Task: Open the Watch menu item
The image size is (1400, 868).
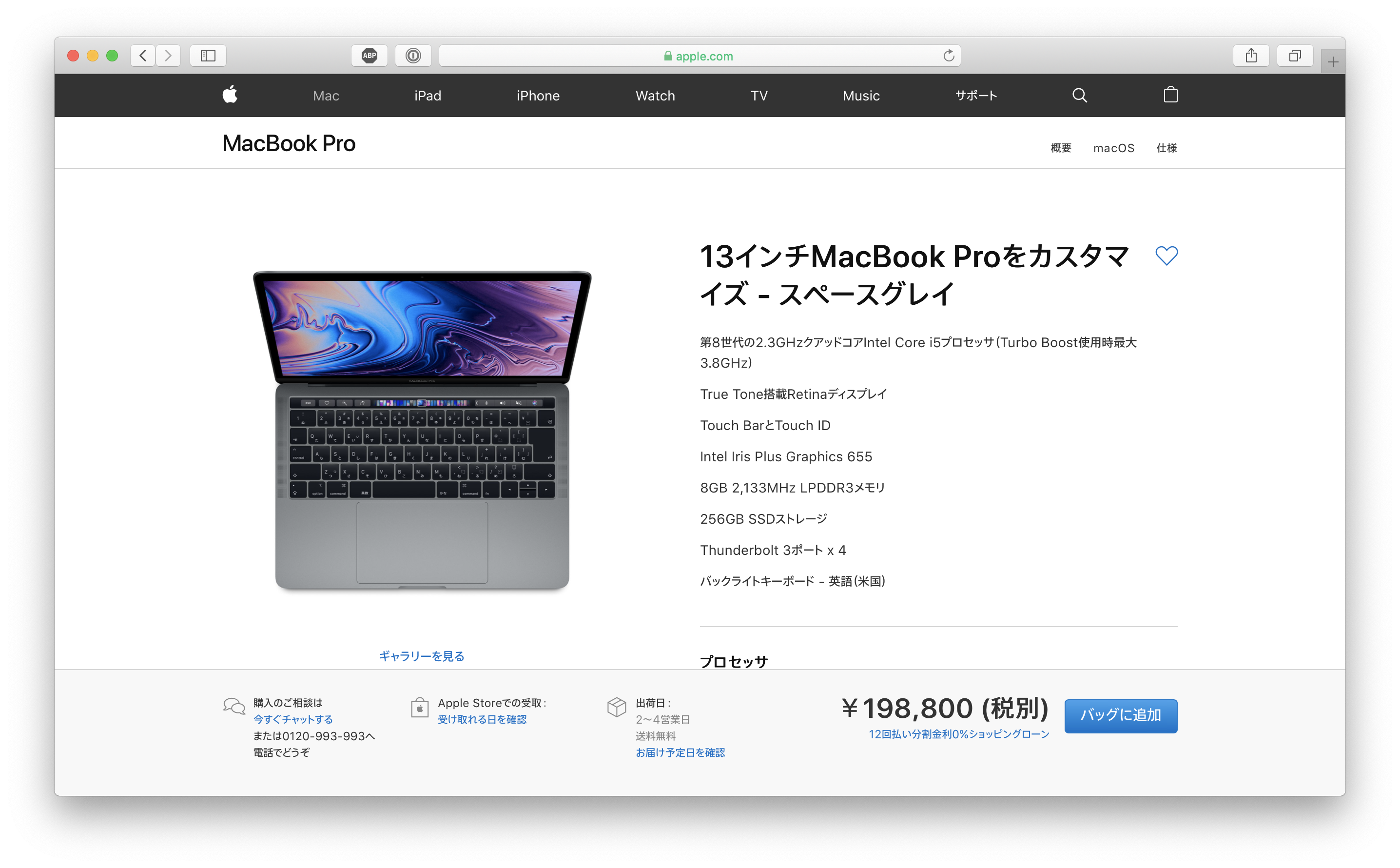Action: tap(655, 96)
